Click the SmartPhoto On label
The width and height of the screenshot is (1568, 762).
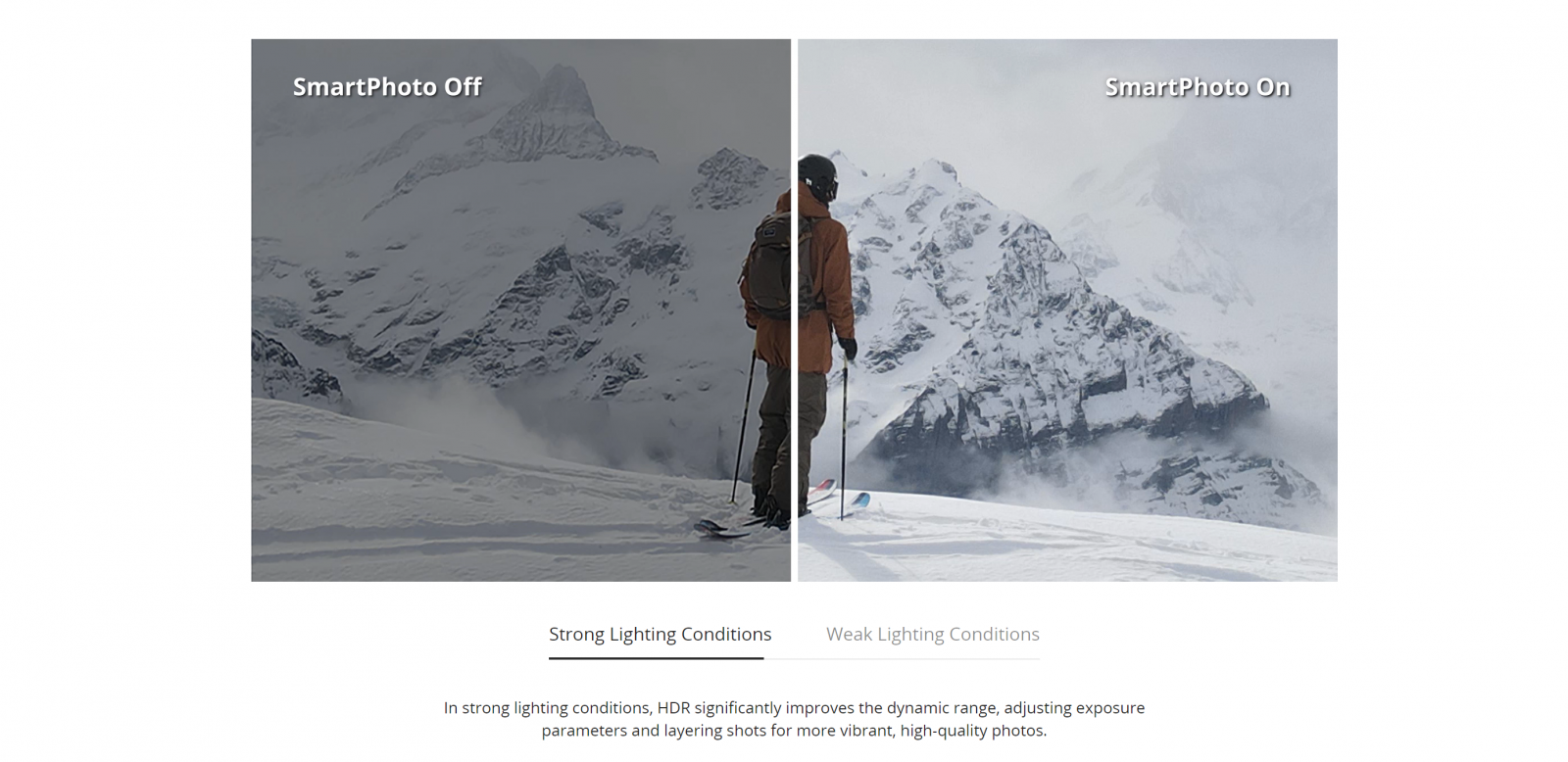pyautogui.click(x=1197, y=87)
